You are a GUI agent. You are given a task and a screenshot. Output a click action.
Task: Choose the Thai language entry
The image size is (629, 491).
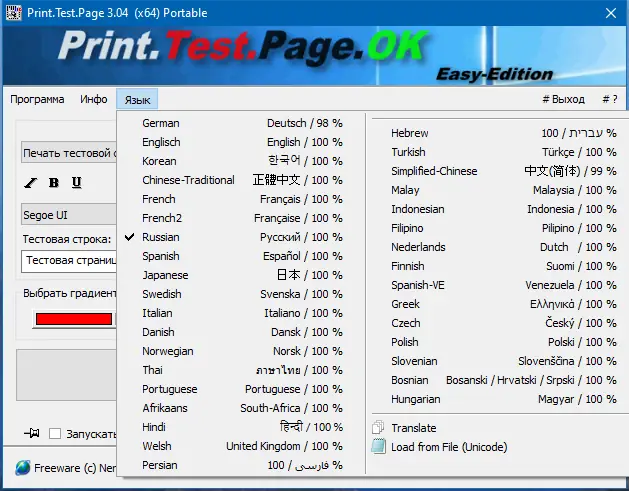tap(242, 370)
